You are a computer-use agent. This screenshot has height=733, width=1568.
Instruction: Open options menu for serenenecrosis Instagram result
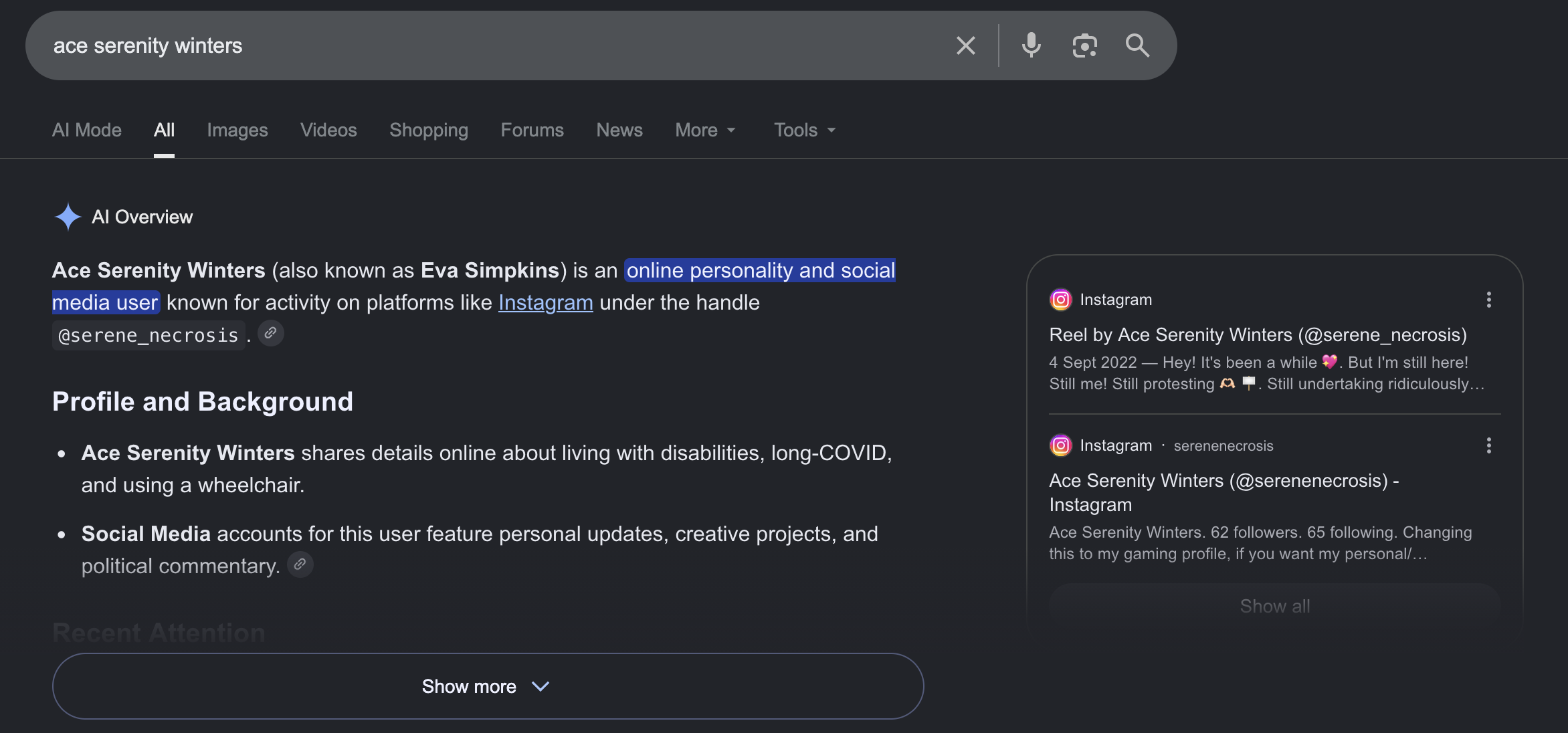click(1488, 445)
